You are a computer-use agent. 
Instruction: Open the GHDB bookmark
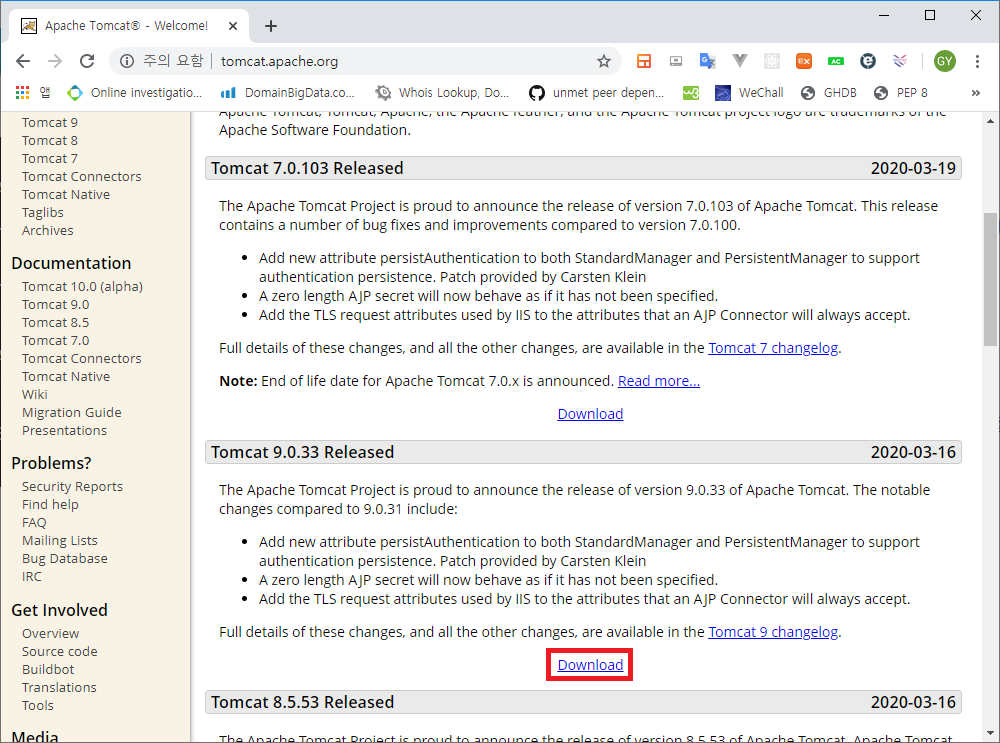829,93
